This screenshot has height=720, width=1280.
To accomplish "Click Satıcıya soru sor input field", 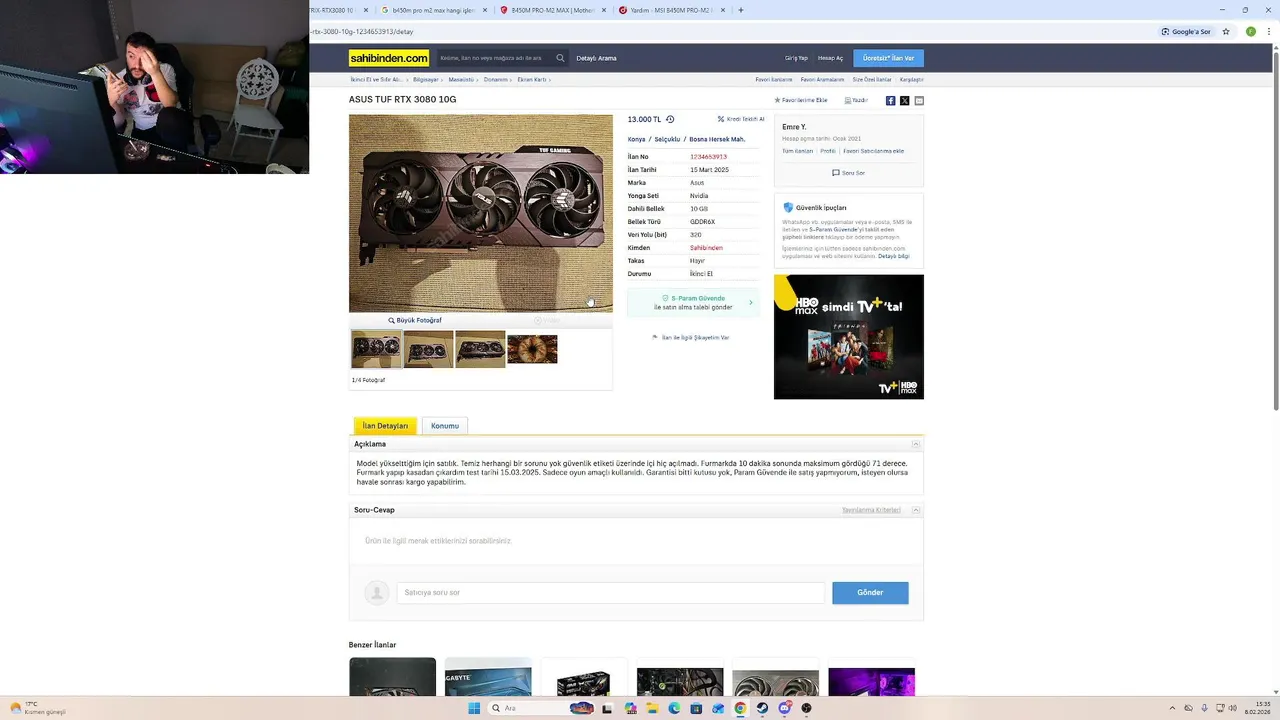I will (610, 593).
